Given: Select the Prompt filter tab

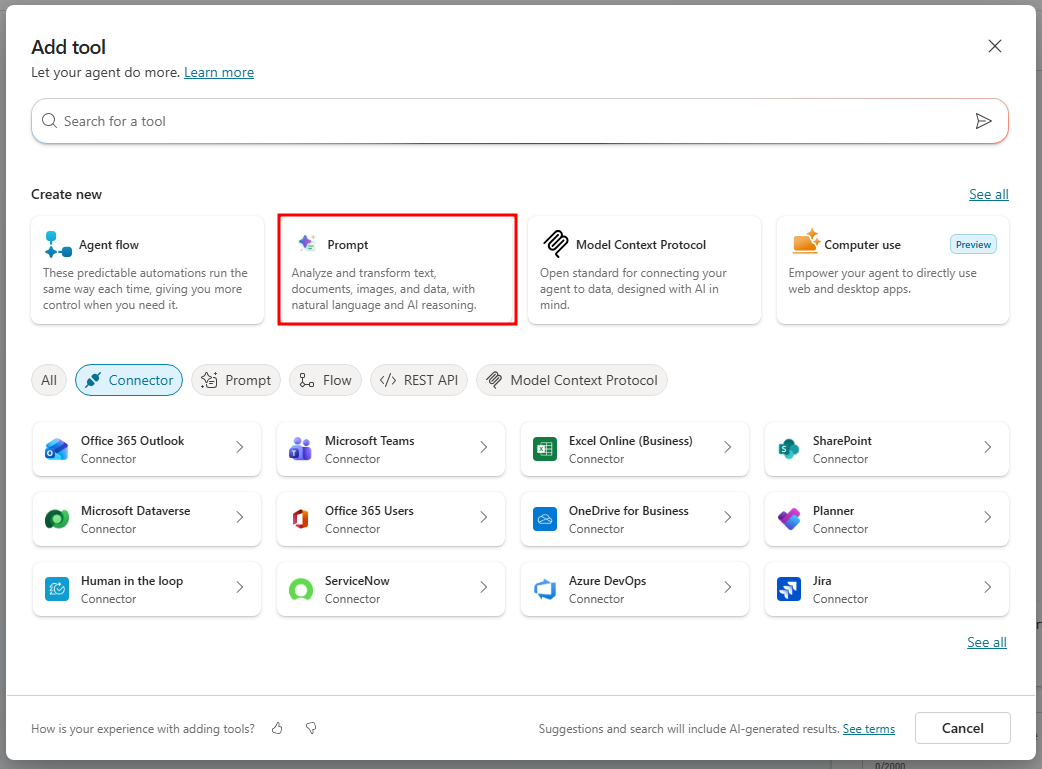Looking at the screenshot, I should [236, 380].
